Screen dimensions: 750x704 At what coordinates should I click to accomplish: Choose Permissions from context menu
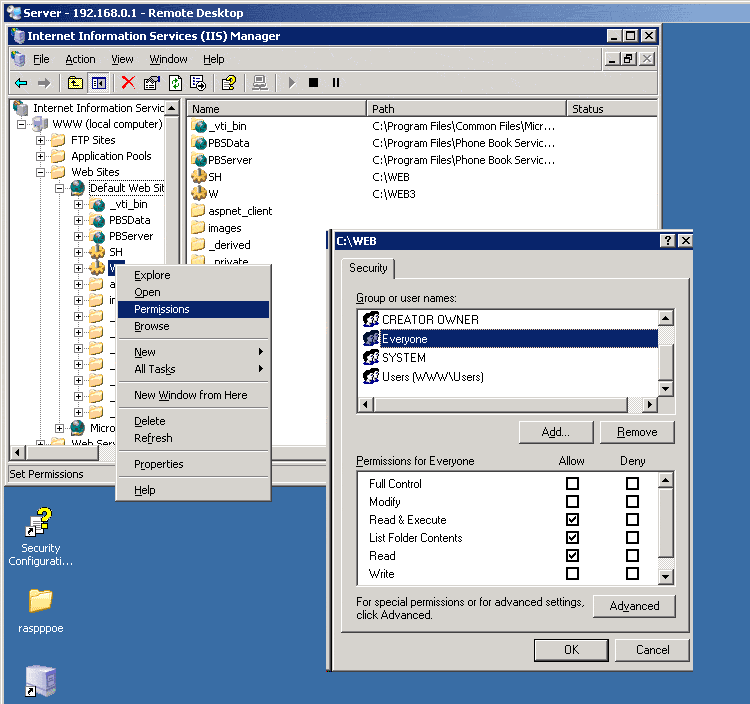coord(193,309)
